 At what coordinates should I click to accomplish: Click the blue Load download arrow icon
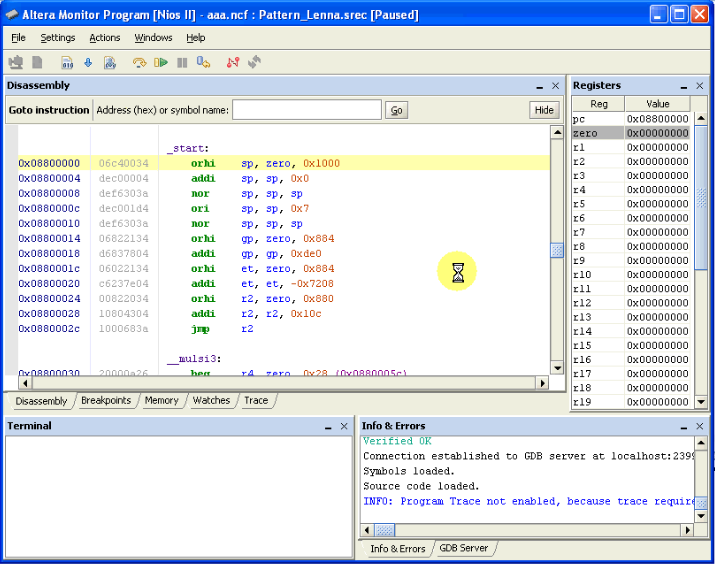[88, 62]
